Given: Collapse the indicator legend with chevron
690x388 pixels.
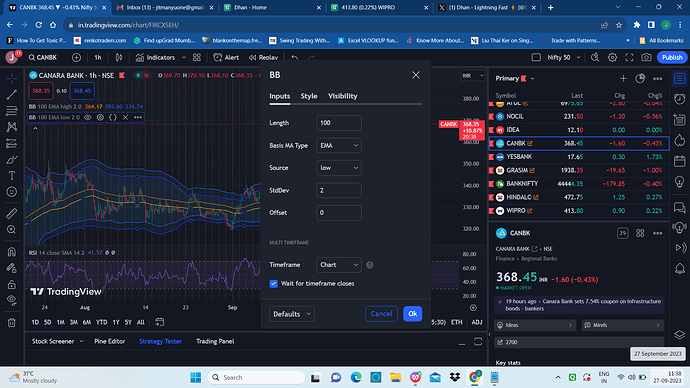Looking at the screenshot, I should [35, 128].
